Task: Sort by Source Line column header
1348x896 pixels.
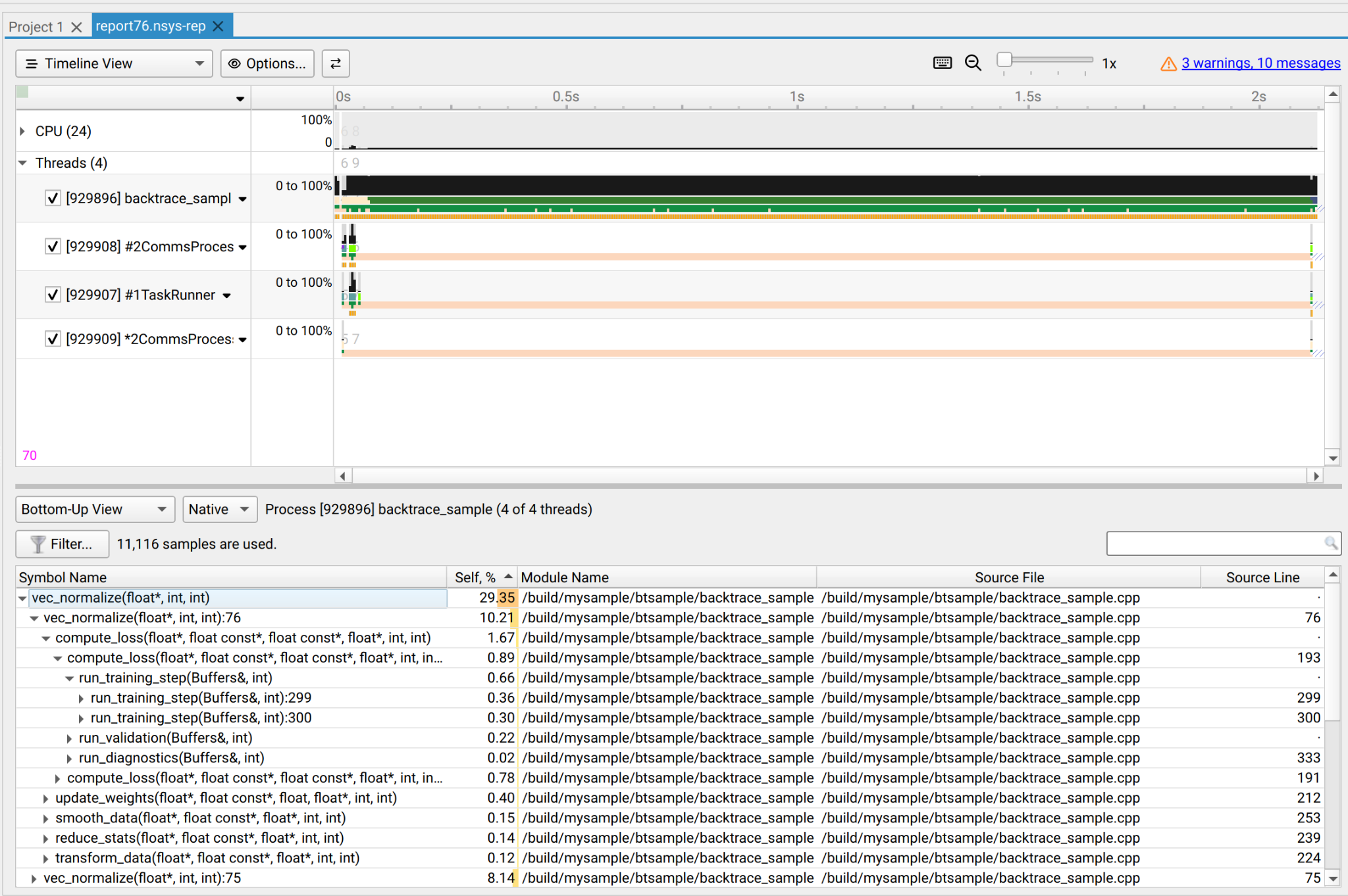Action: pyautogui.click(x=1262, y=577)
